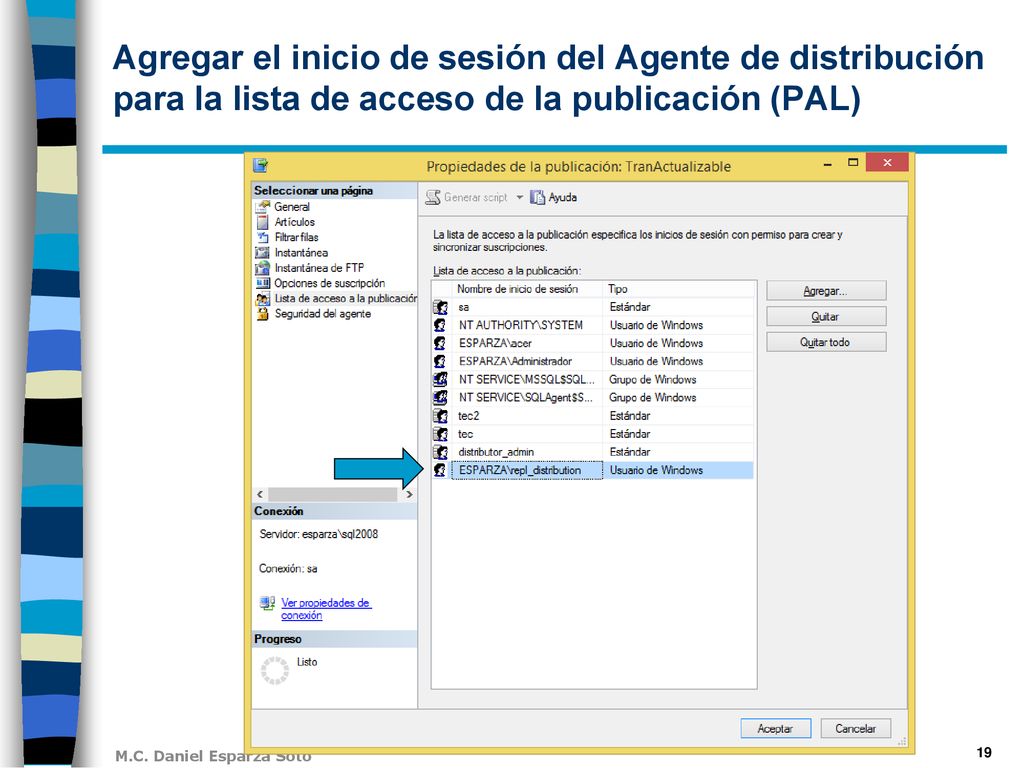This screenshot has height=768, width=1024.
Task: Click the Ayuda toolbar label
Action: (562, 197)
